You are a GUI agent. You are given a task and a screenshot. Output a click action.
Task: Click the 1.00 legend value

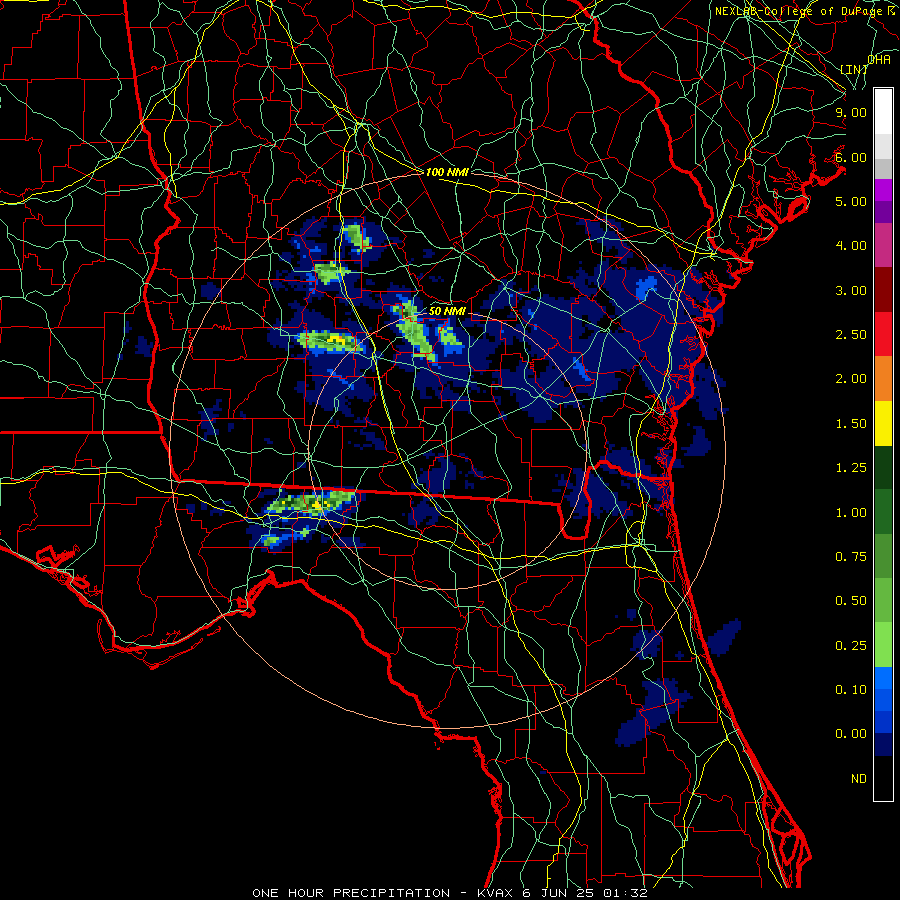pyautogui.click(x=851, y=513)
